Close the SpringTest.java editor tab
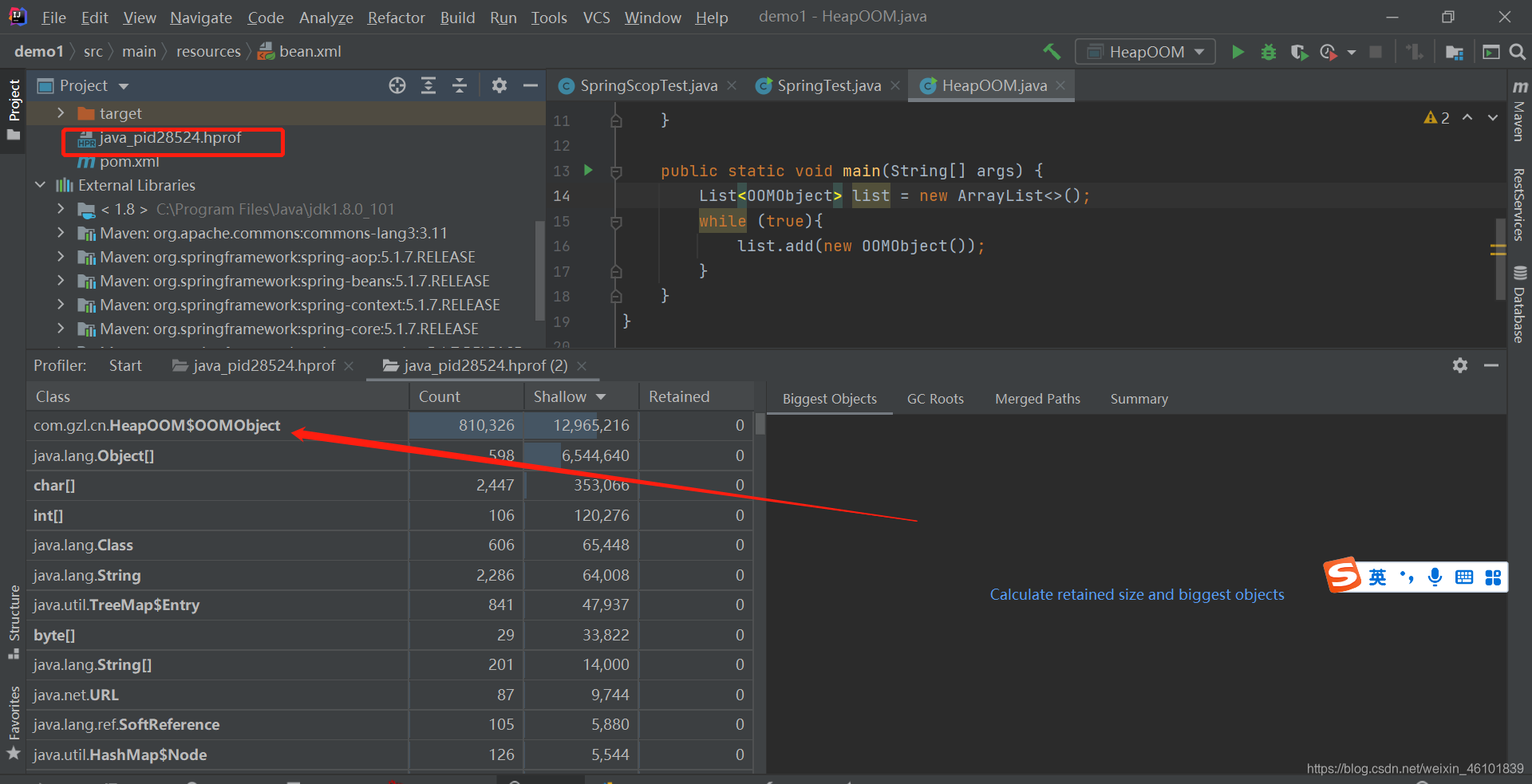 895,85
